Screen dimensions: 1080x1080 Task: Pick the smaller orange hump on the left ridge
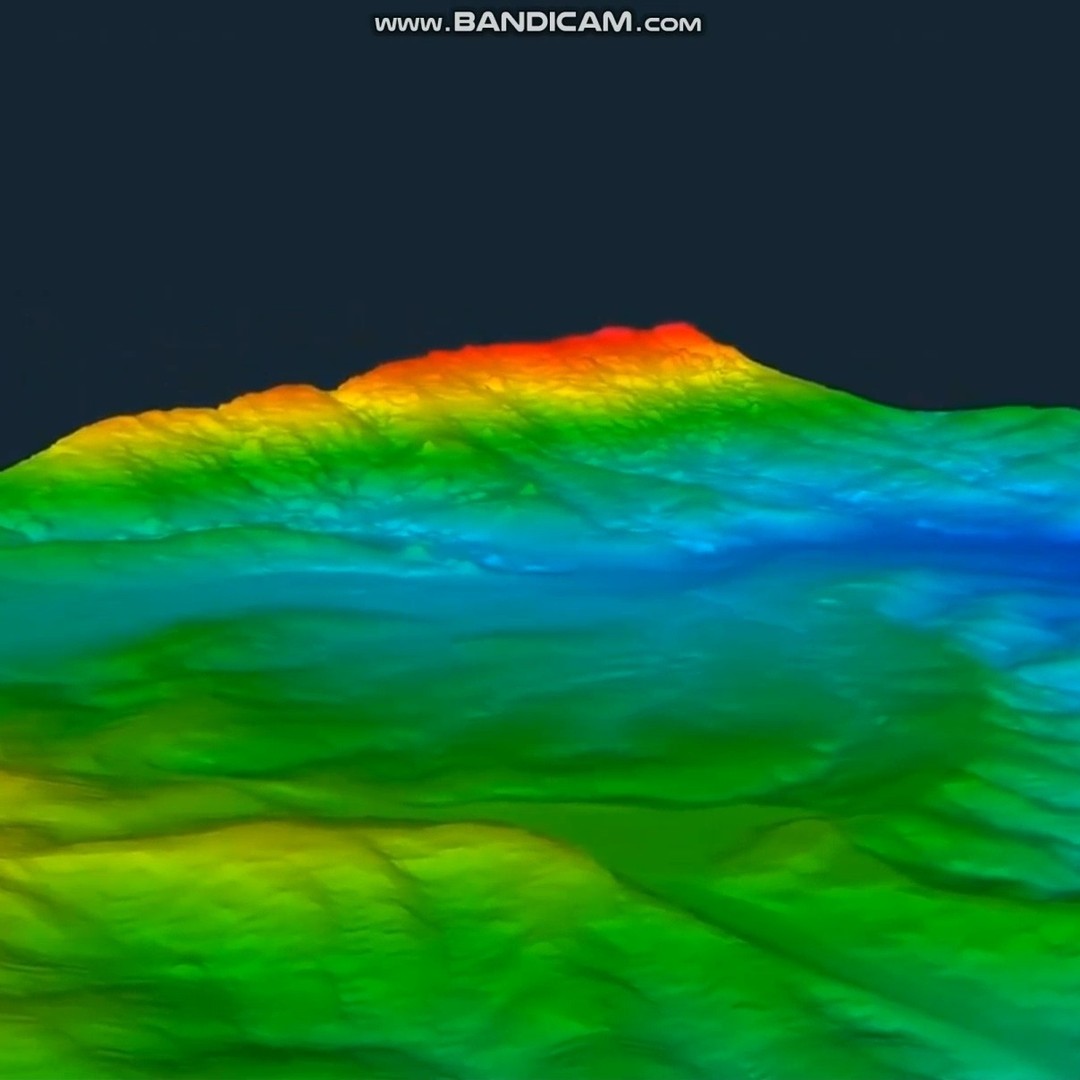click(285, 397)
